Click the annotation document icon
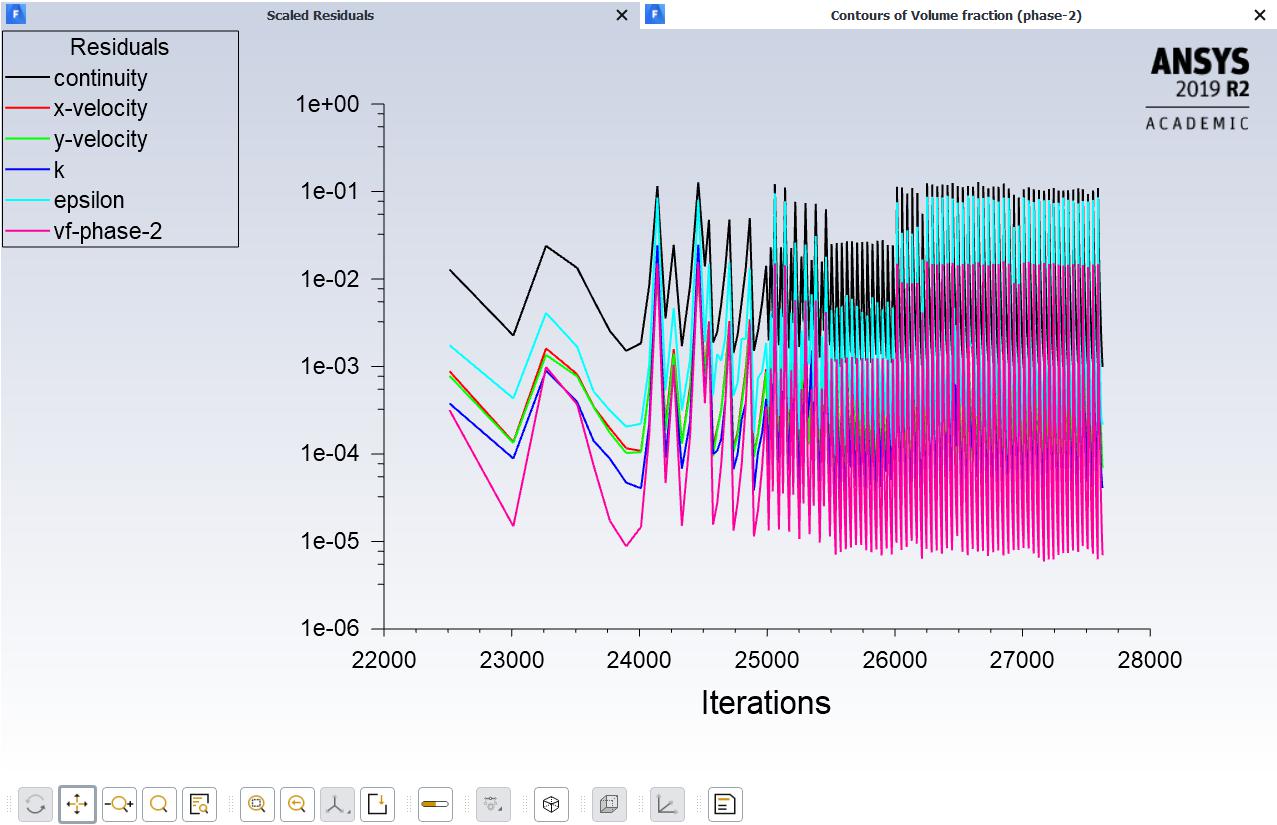Viewport: 1277px width, 825px height. point(724,803)
